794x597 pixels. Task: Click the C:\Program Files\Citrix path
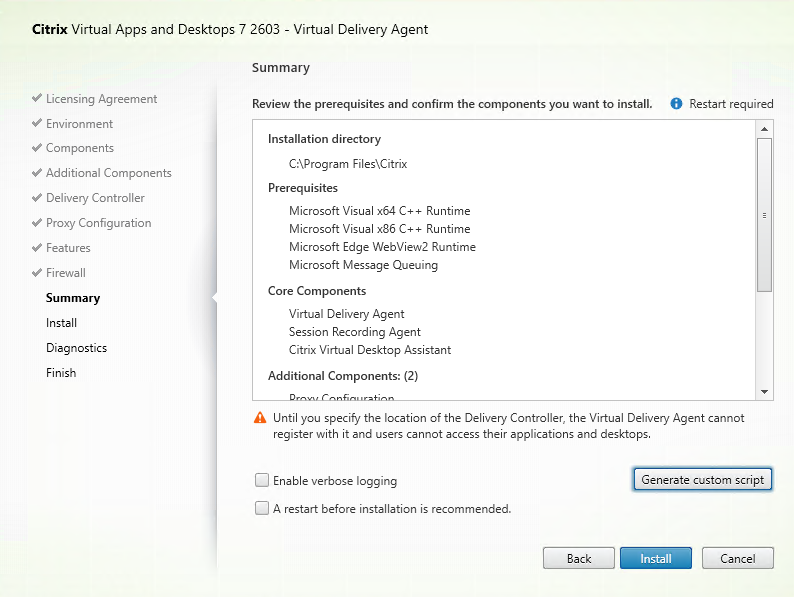click(348, 164)
